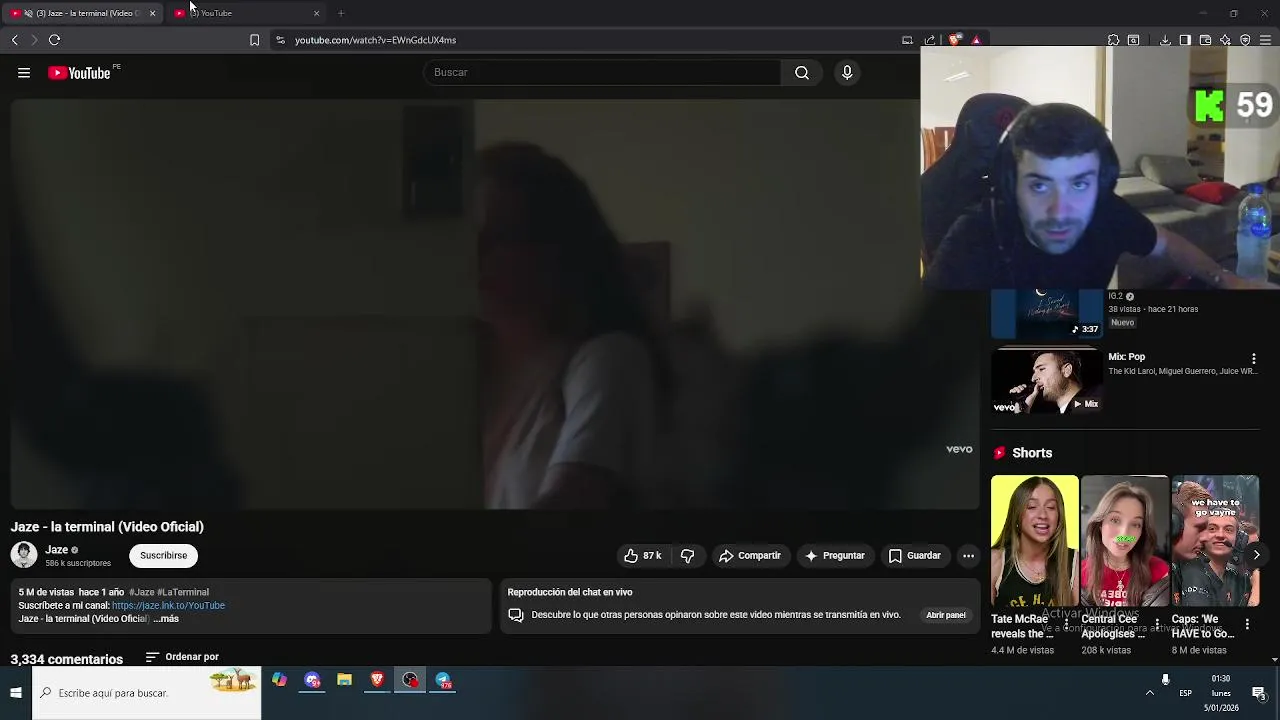Open a new tab with plus button

[x=341, y=13]
